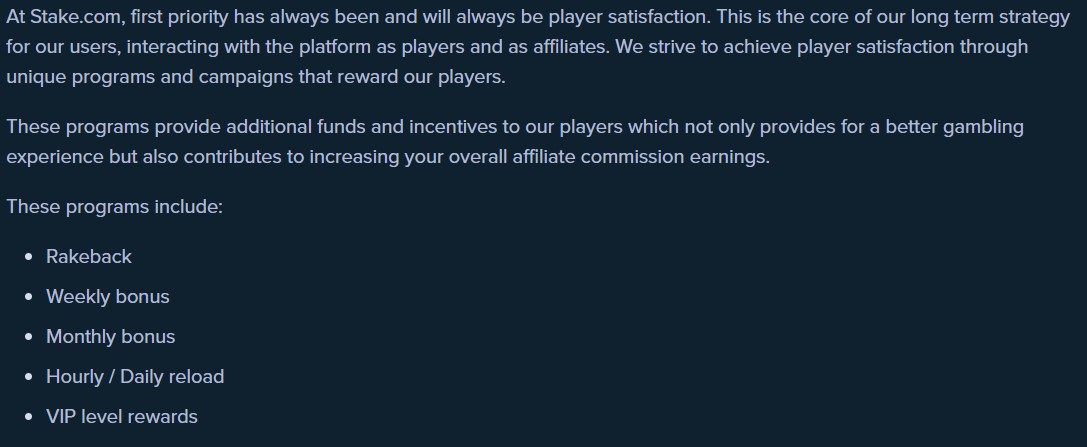Click the bullet beside Hourly / Daily reload
Viewport: 1087px width, 447px height.
click(x=28, y=378)
